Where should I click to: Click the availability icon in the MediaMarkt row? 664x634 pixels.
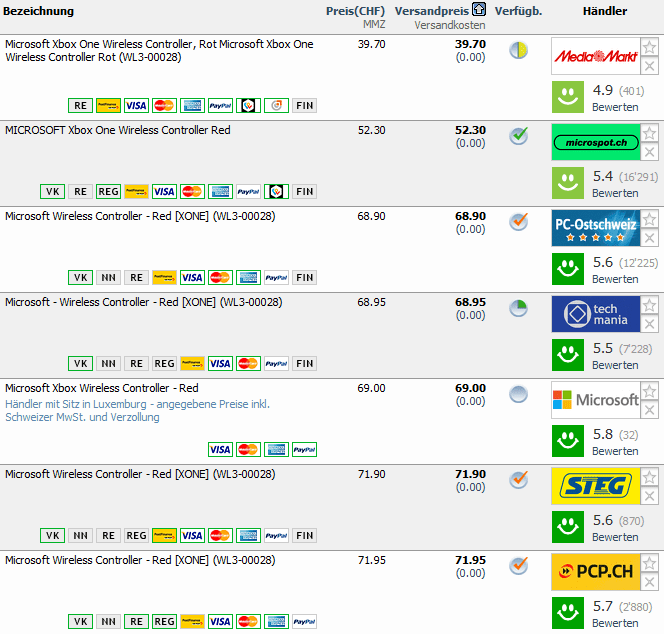coord(518,50)
